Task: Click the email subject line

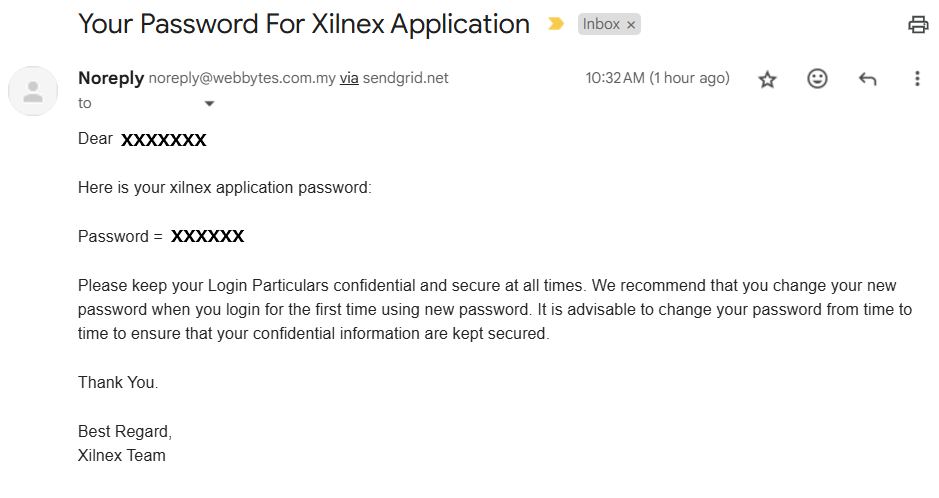Action: [x=304, y=24]
